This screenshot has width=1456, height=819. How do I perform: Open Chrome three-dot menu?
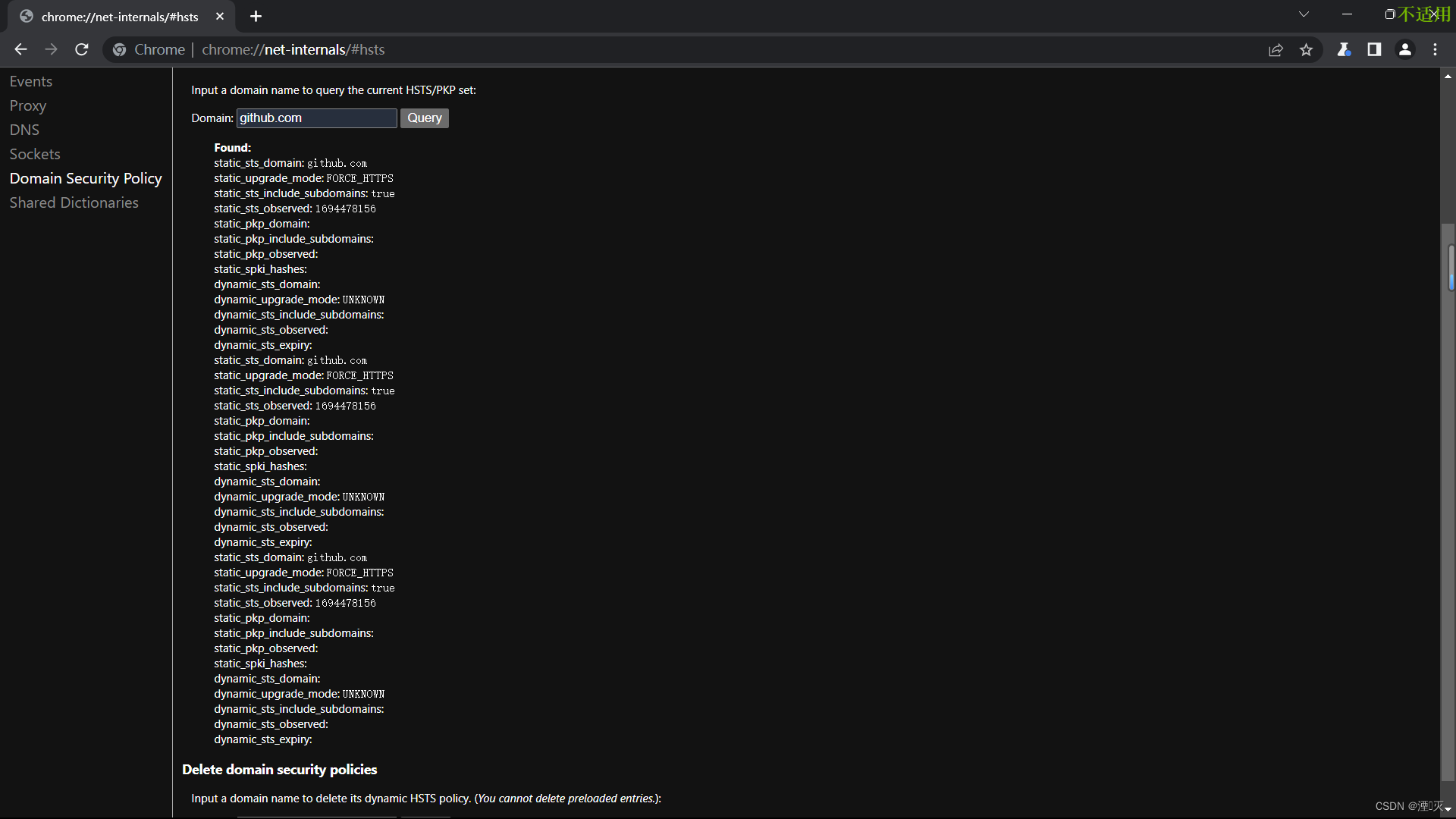1435,49
